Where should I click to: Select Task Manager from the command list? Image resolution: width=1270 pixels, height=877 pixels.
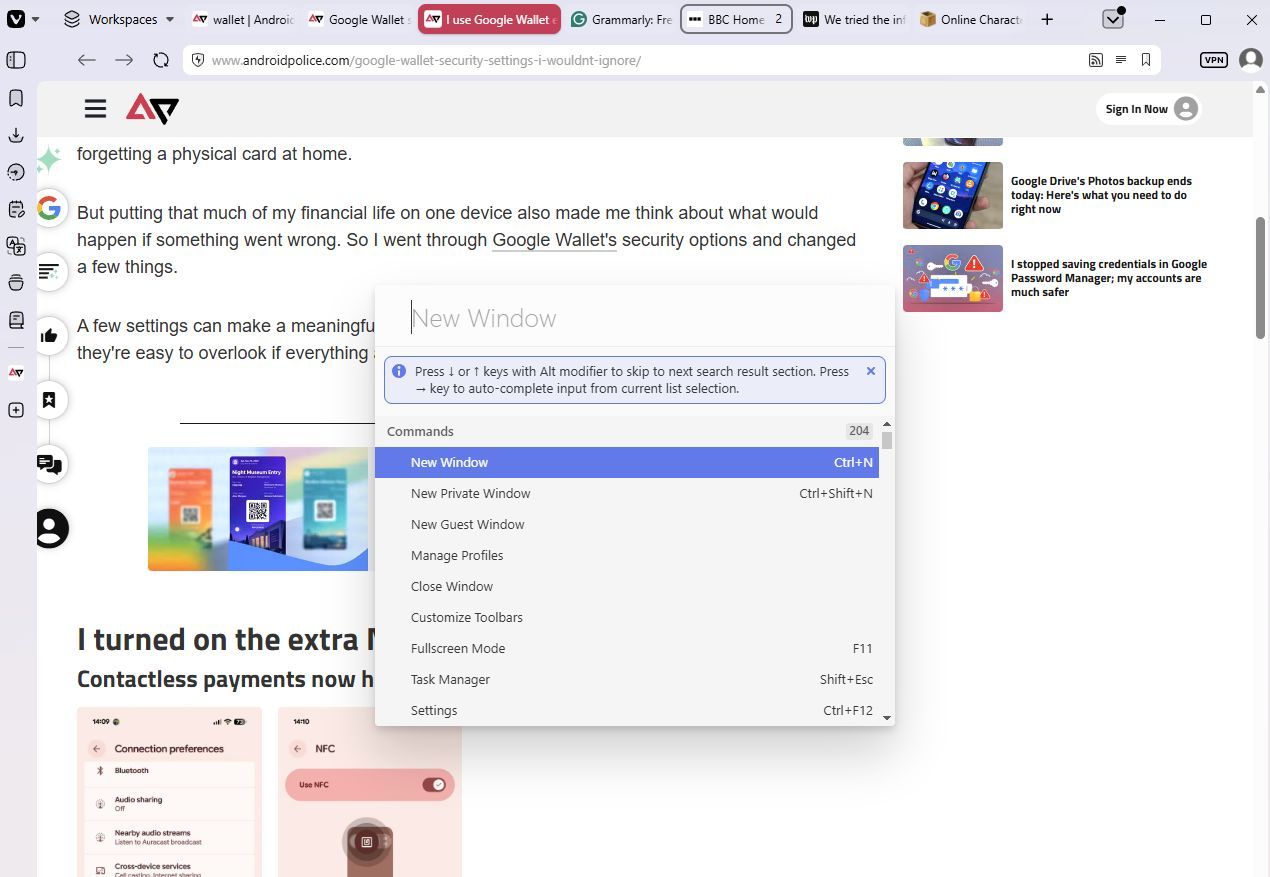(x=627, y=679)
